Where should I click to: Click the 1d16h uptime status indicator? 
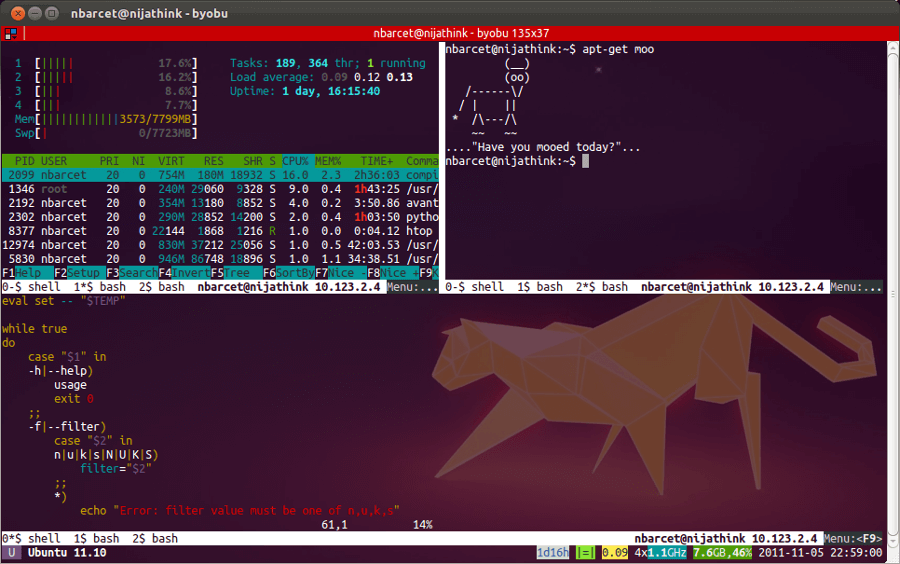click(x=553, y=552)
